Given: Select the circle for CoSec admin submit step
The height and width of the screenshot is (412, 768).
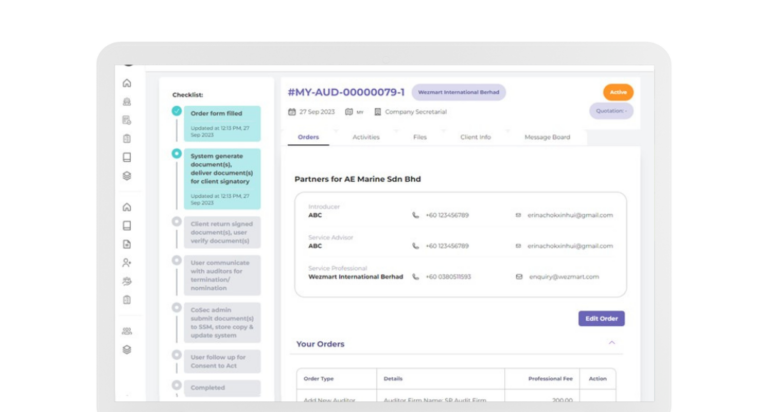Looking at the screenshot, I should click(177, 308).
